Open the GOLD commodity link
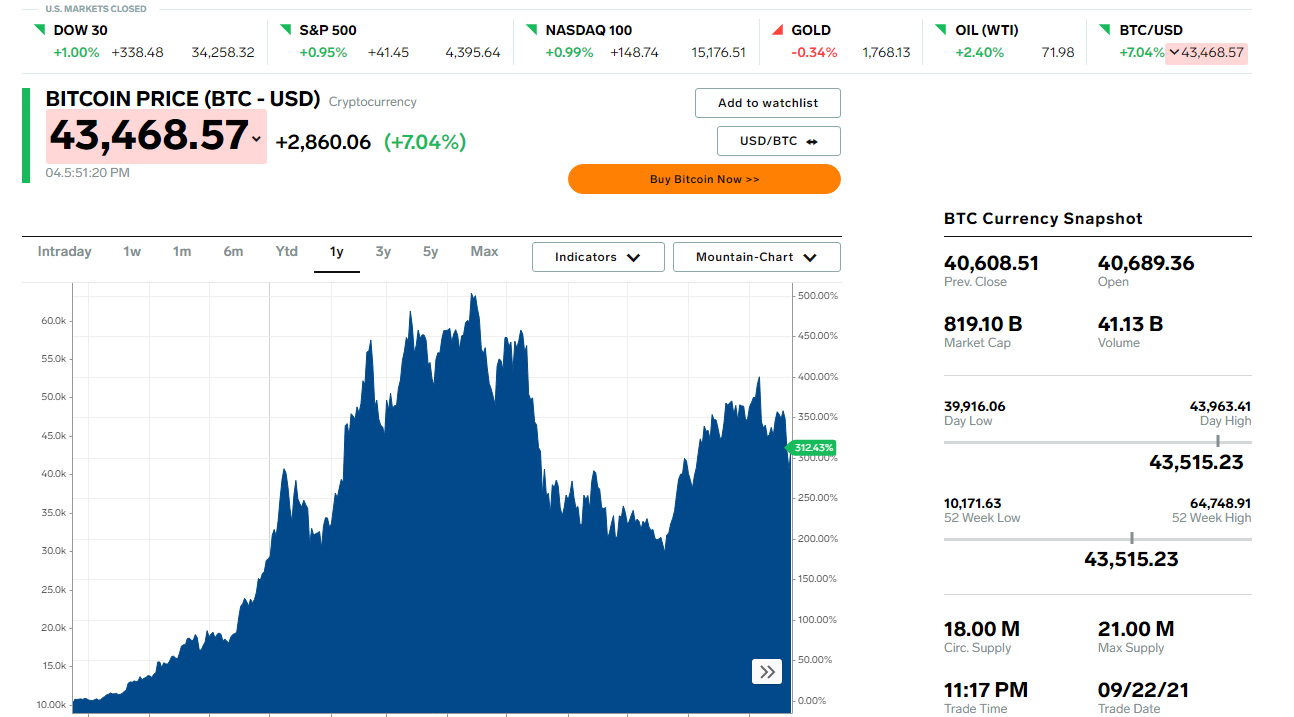 point(811,30)
